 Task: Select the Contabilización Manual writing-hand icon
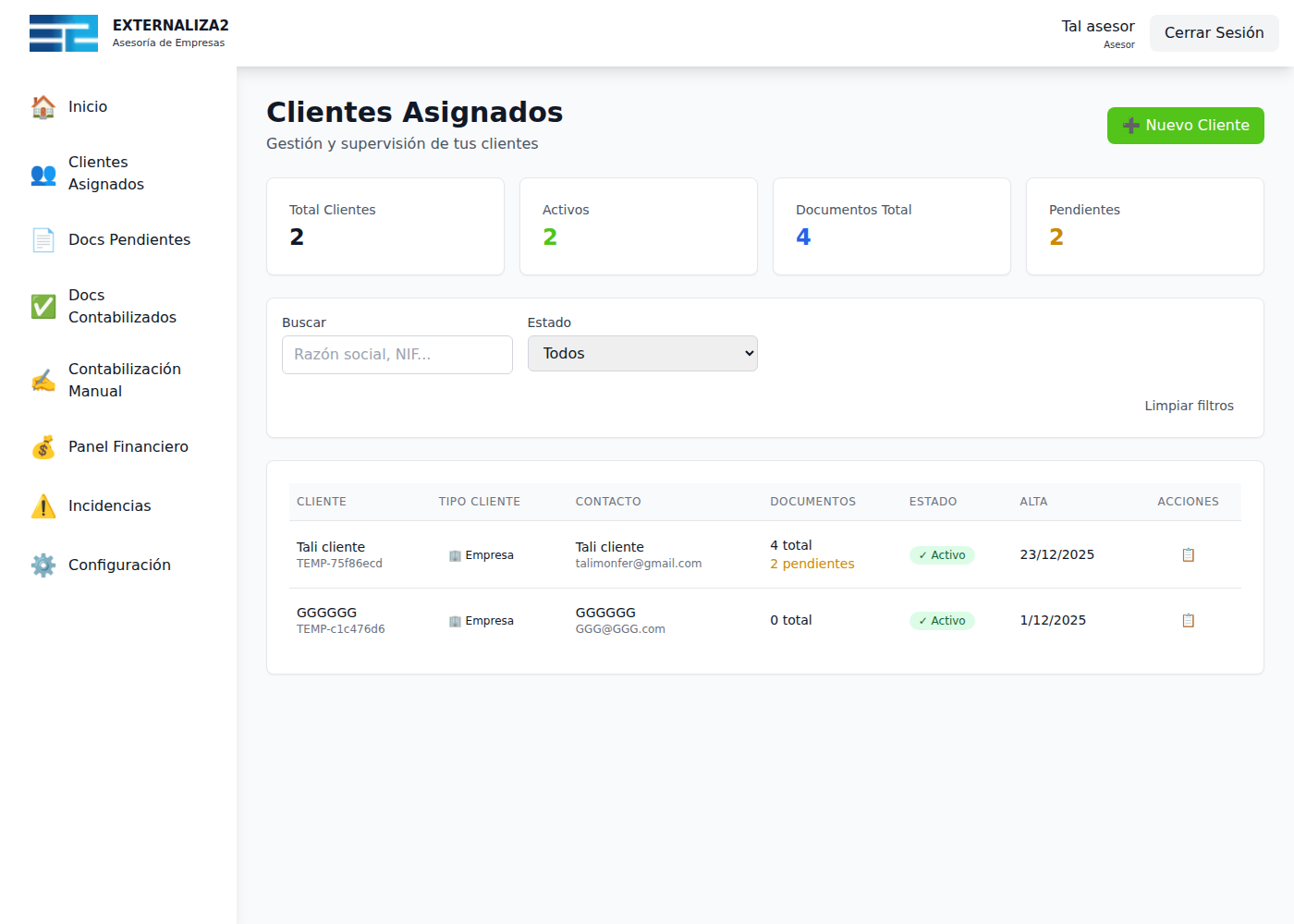[x=43, y=381]
